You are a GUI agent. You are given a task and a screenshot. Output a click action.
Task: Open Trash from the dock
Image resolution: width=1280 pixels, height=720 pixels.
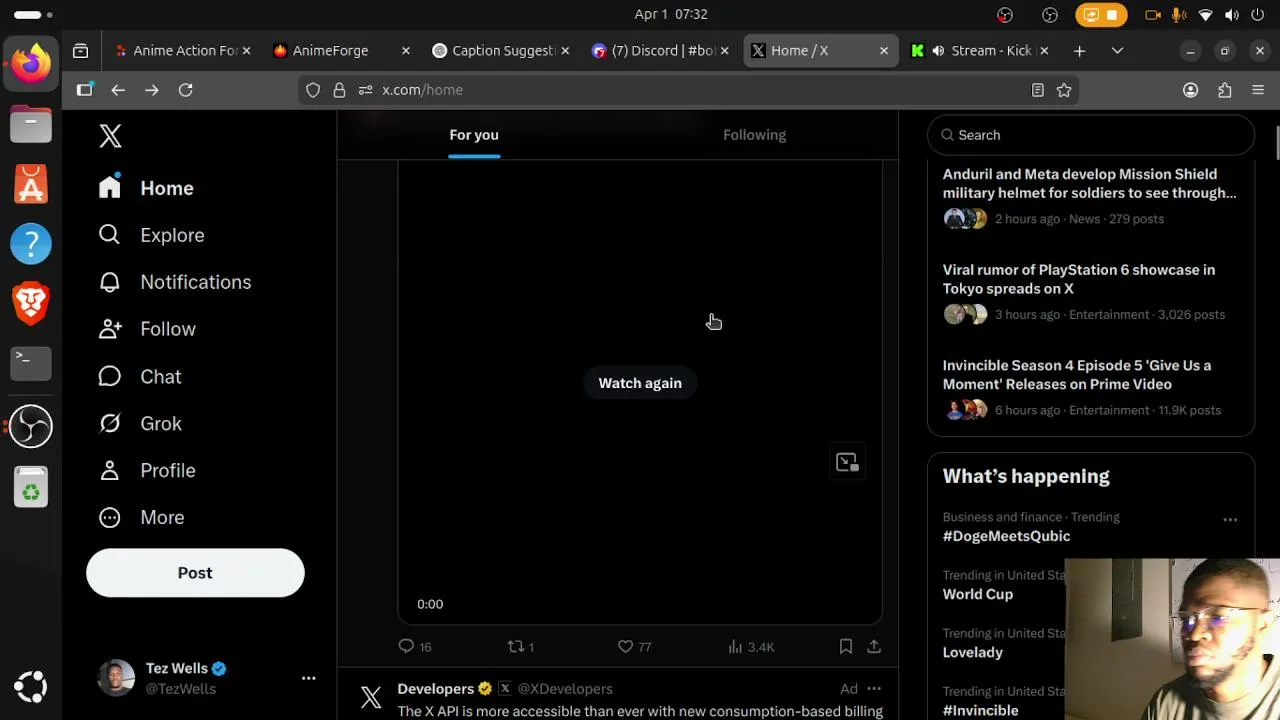[31, 488]
